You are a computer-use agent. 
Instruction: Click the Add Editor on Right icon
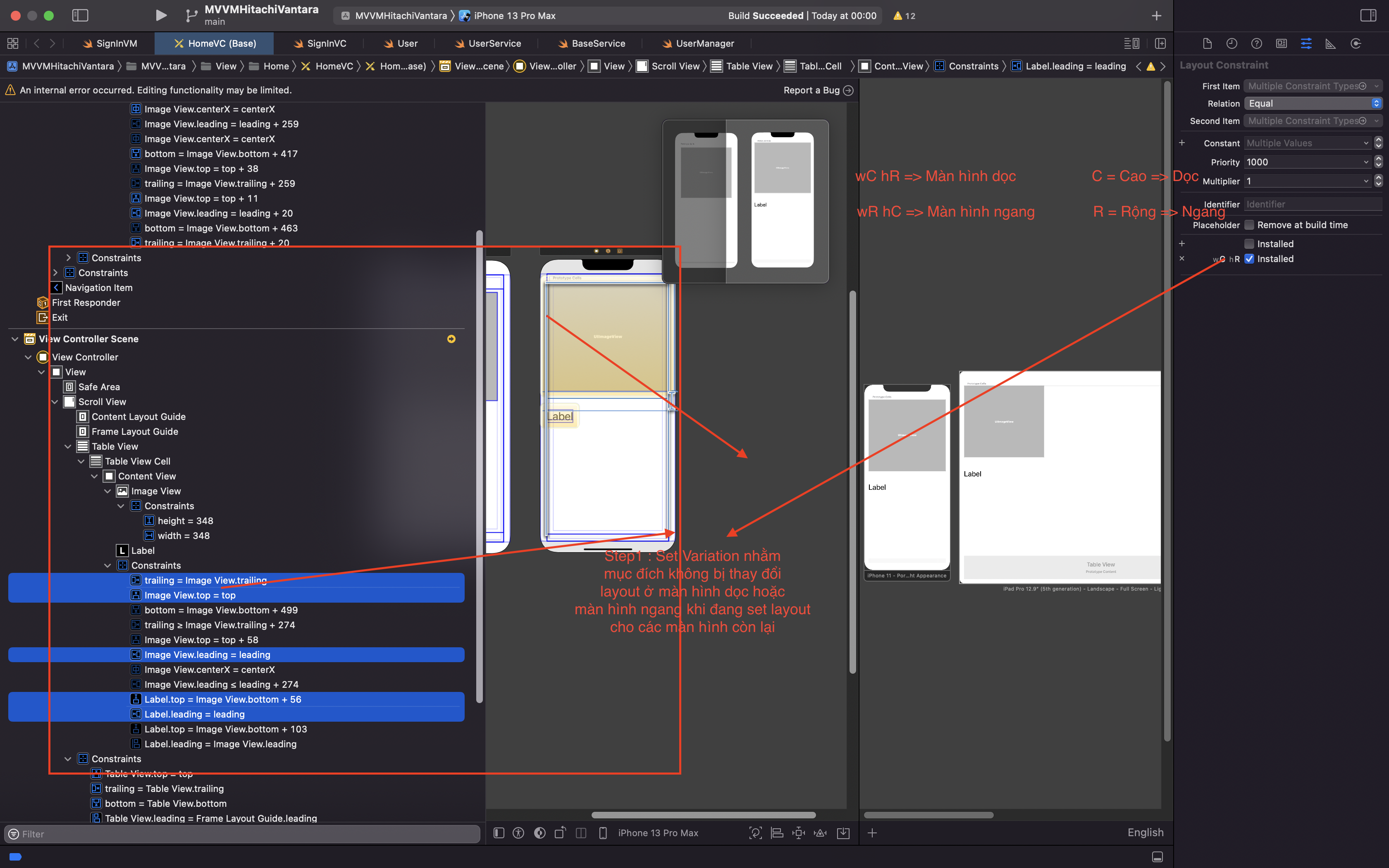click(1160, 44)
